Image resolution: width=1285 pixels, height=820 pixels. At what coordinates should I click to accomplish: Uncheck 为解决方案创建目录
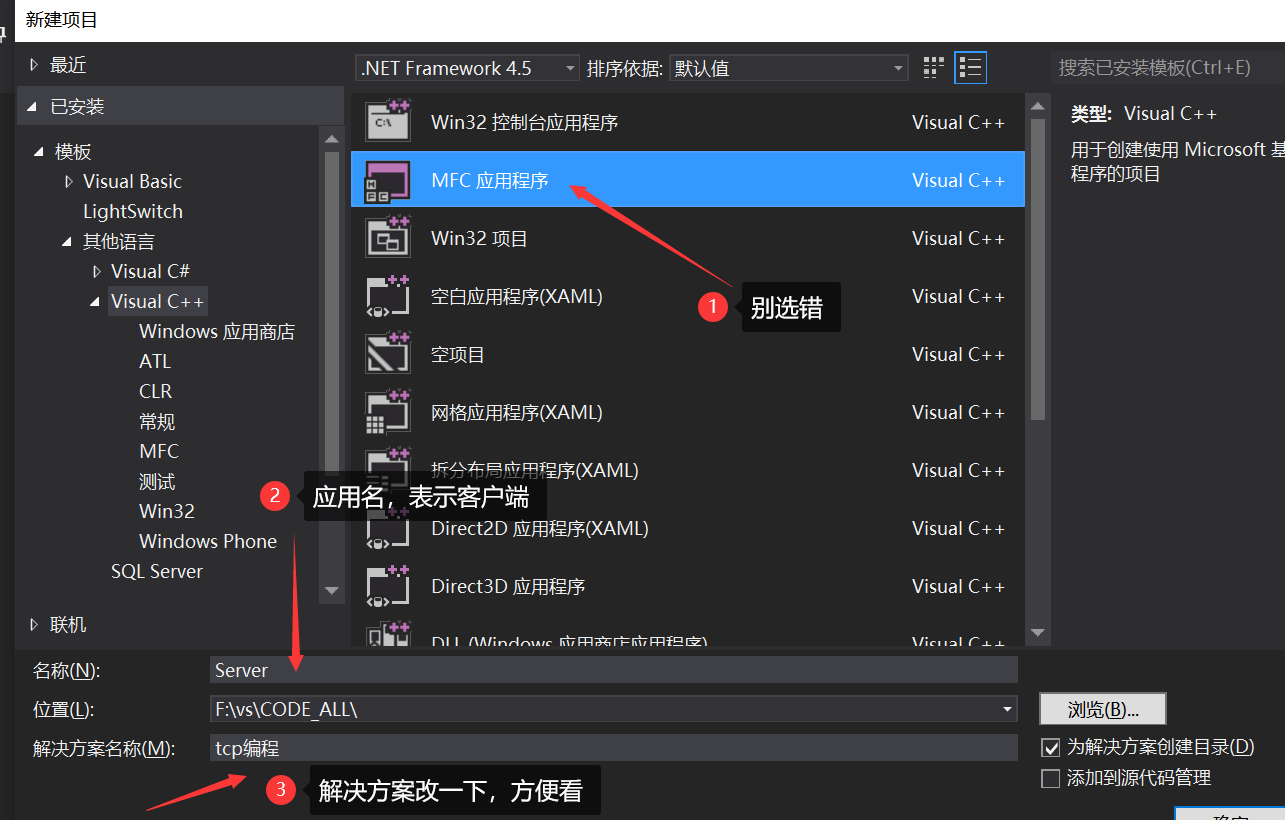[x=1049, y=746]
